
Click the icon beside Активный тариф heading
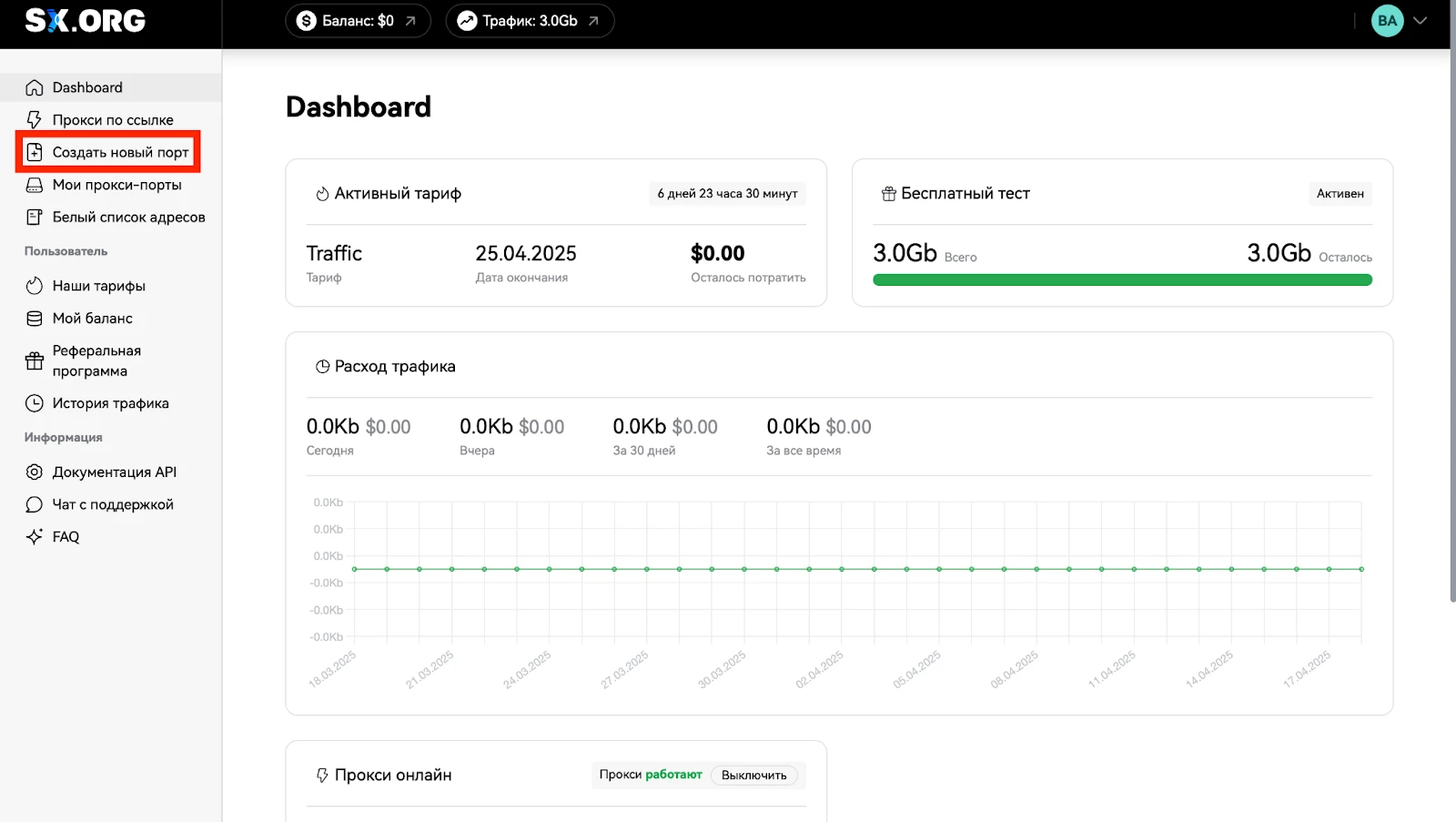tap(322, 194)
